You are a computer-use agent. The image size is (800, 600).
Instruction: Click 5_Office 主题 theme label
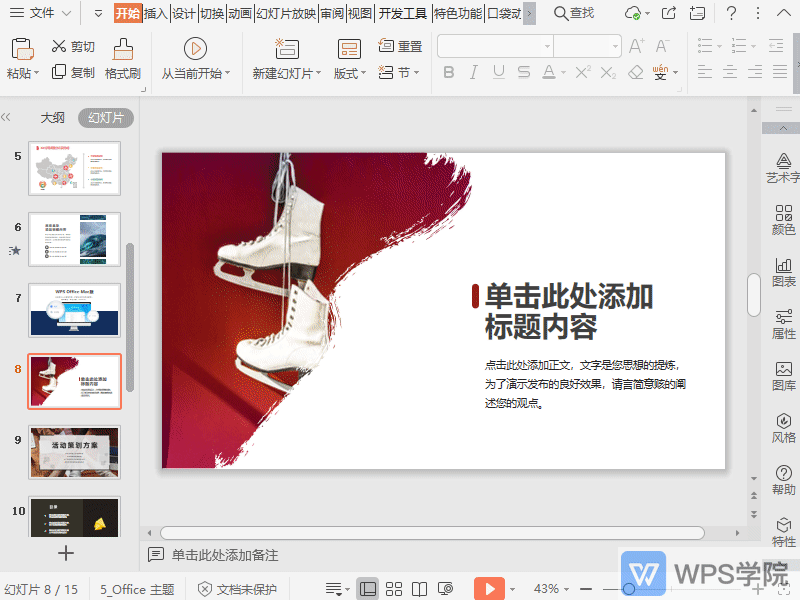[137, 589]
